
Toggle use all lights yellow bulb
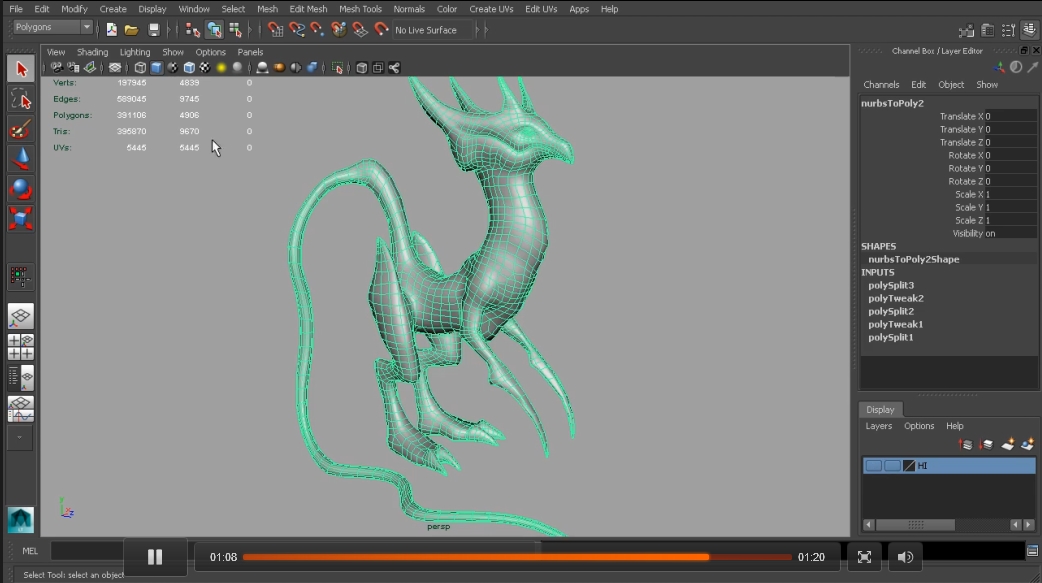(x=221, y=68)
